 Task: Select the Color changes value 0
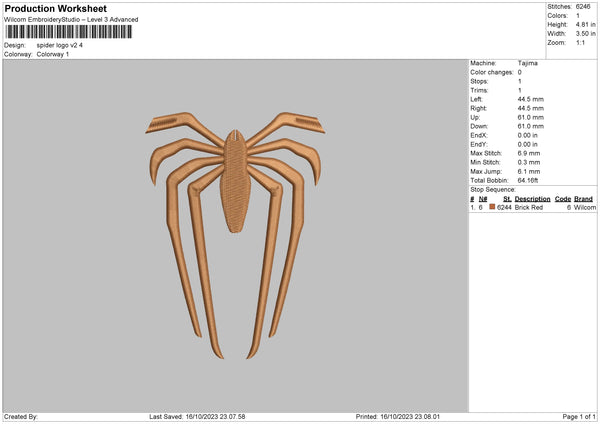tap(520, 72)
